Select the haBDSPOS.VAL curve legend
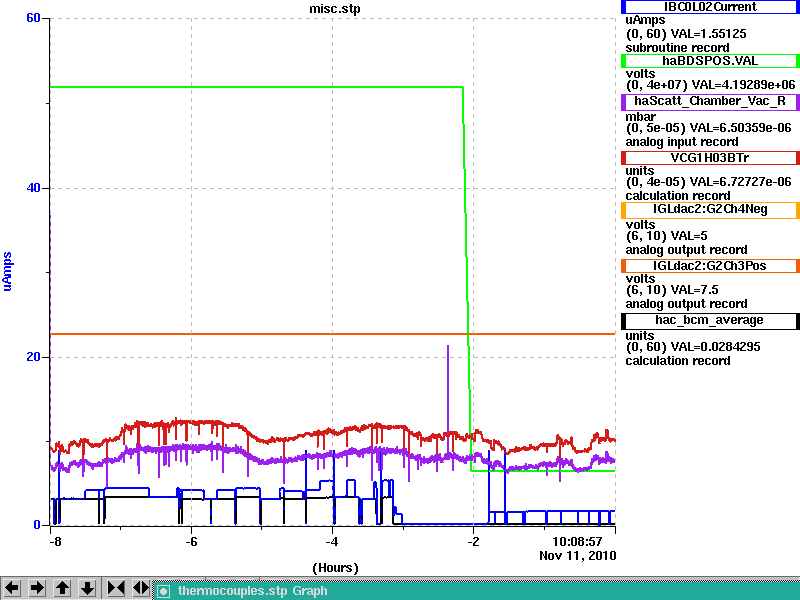The width and height of the screenshot is (800, 600). 710,61
